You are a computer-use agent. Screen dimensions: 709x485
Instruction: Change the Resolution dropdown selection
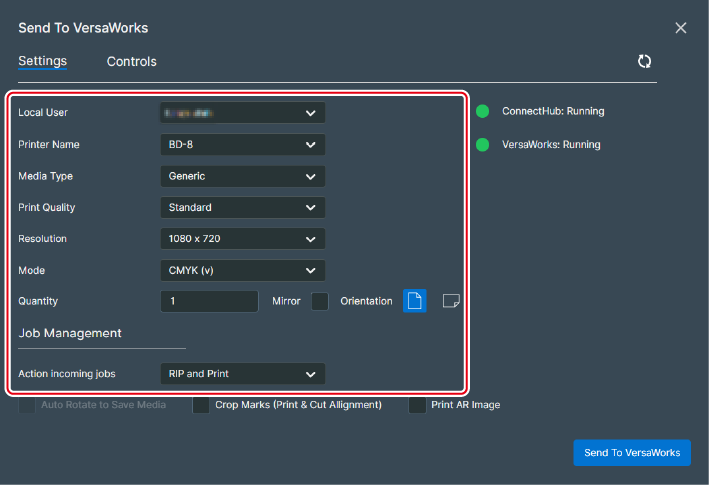click(242, 239)
